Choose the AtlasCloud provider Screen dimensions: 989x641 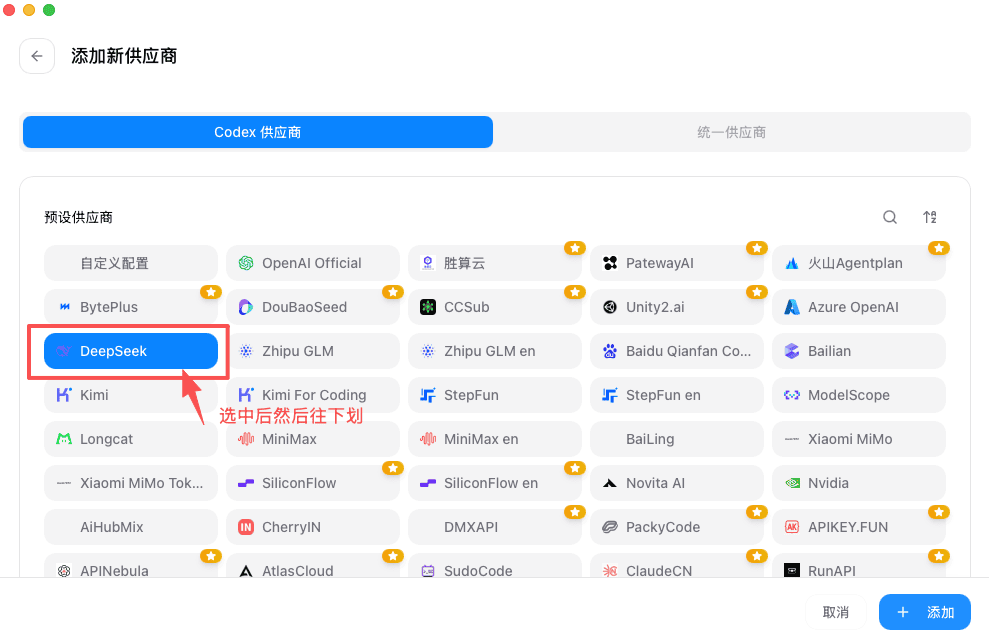pyautogui.click(x=313, y=566)
